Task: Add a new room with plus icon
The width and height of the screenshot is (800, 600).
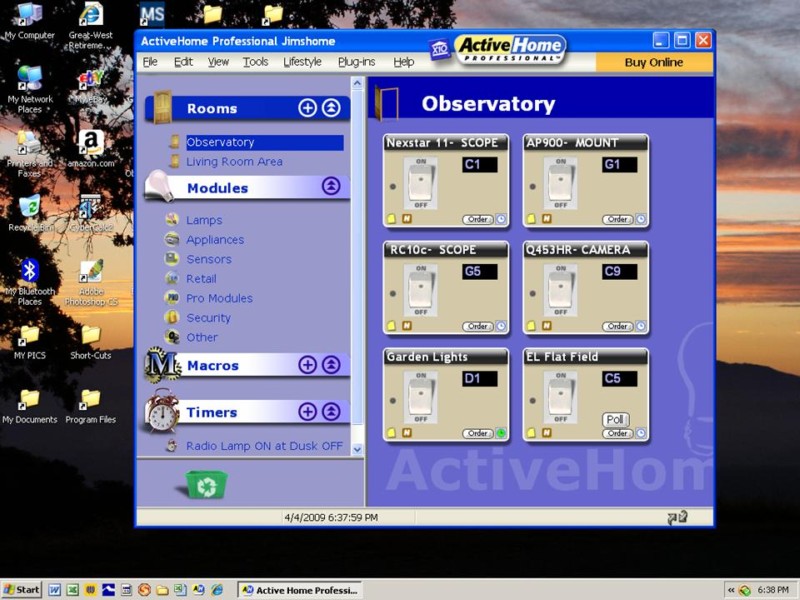Action: click(307, 108)
